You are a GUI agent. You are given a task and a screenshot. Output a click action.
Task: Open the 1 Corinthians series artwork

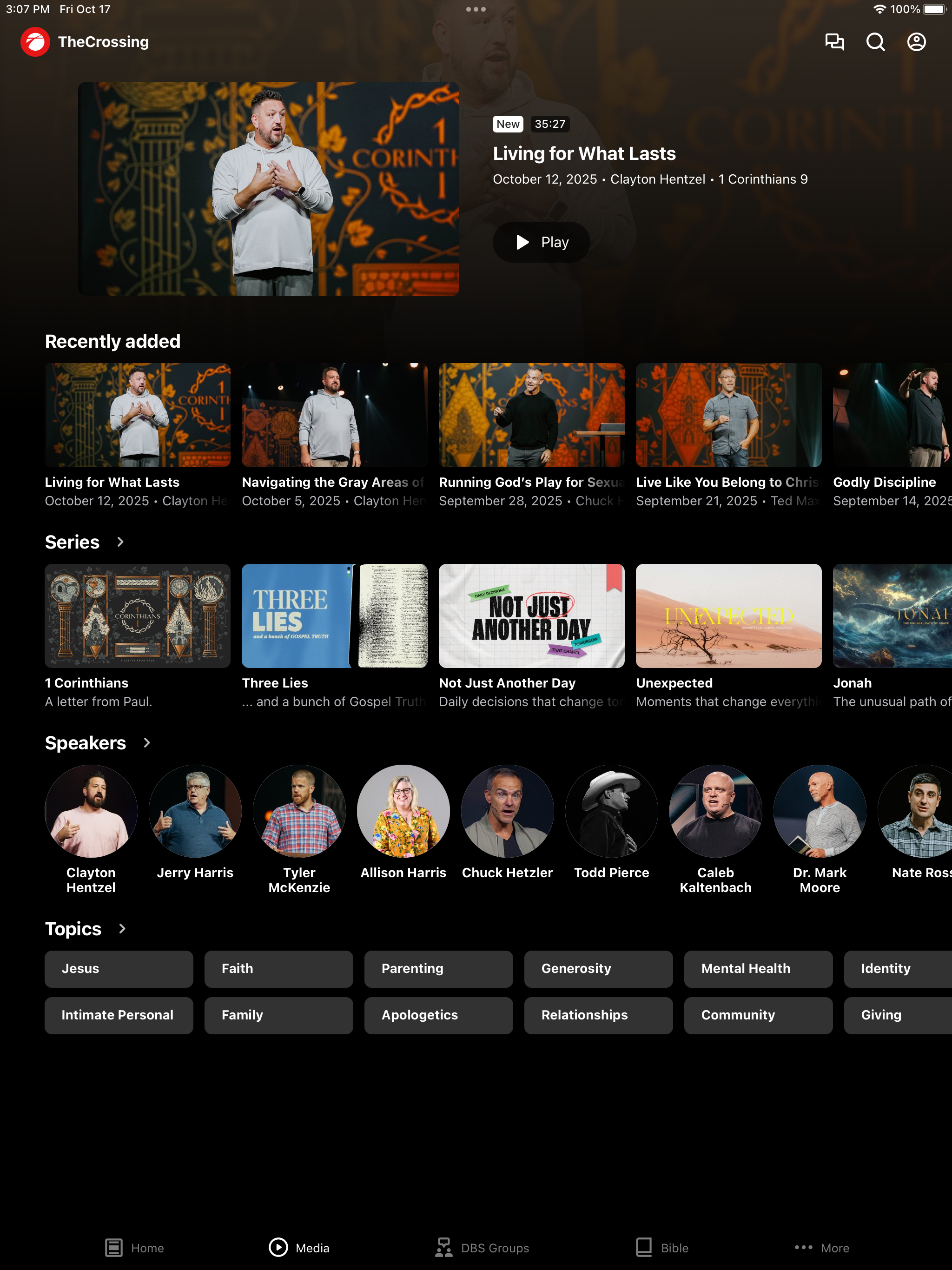click(x=138, y=616)
